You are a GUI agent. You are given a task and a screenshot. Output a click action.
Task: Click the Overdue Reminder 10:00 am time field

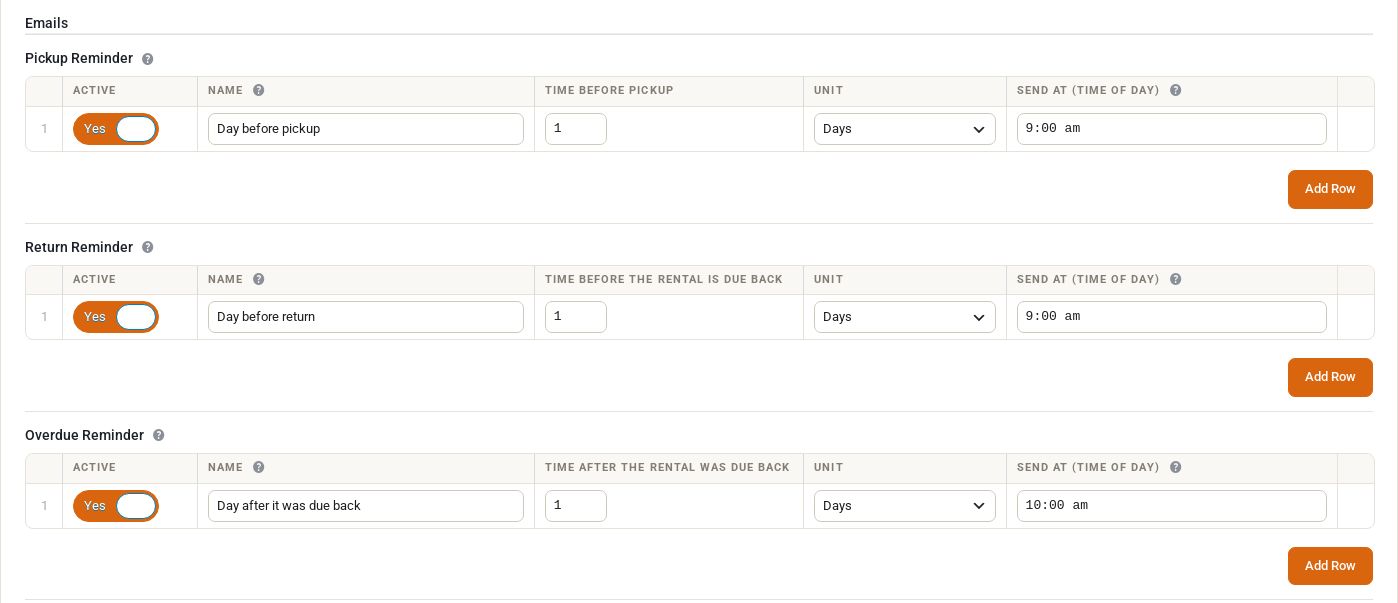point(1172,506)
